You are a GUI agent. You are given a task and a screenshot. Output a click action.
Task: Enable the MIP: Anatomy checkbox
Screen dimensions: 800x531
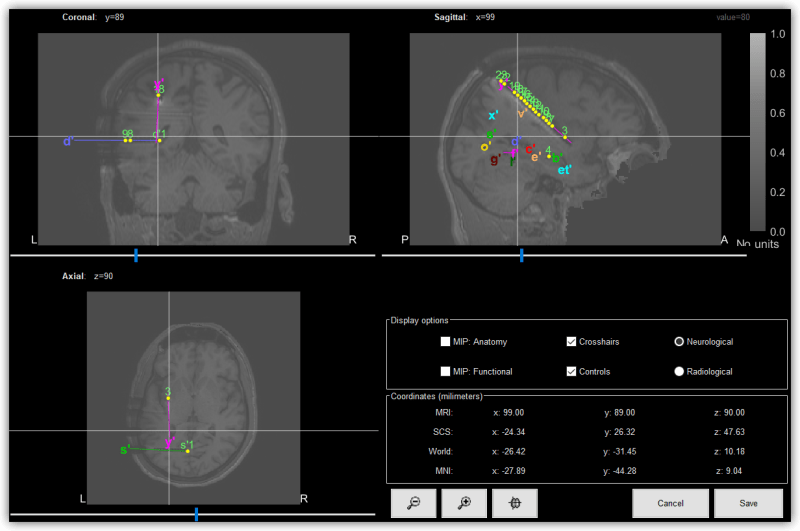click(445, 341)
